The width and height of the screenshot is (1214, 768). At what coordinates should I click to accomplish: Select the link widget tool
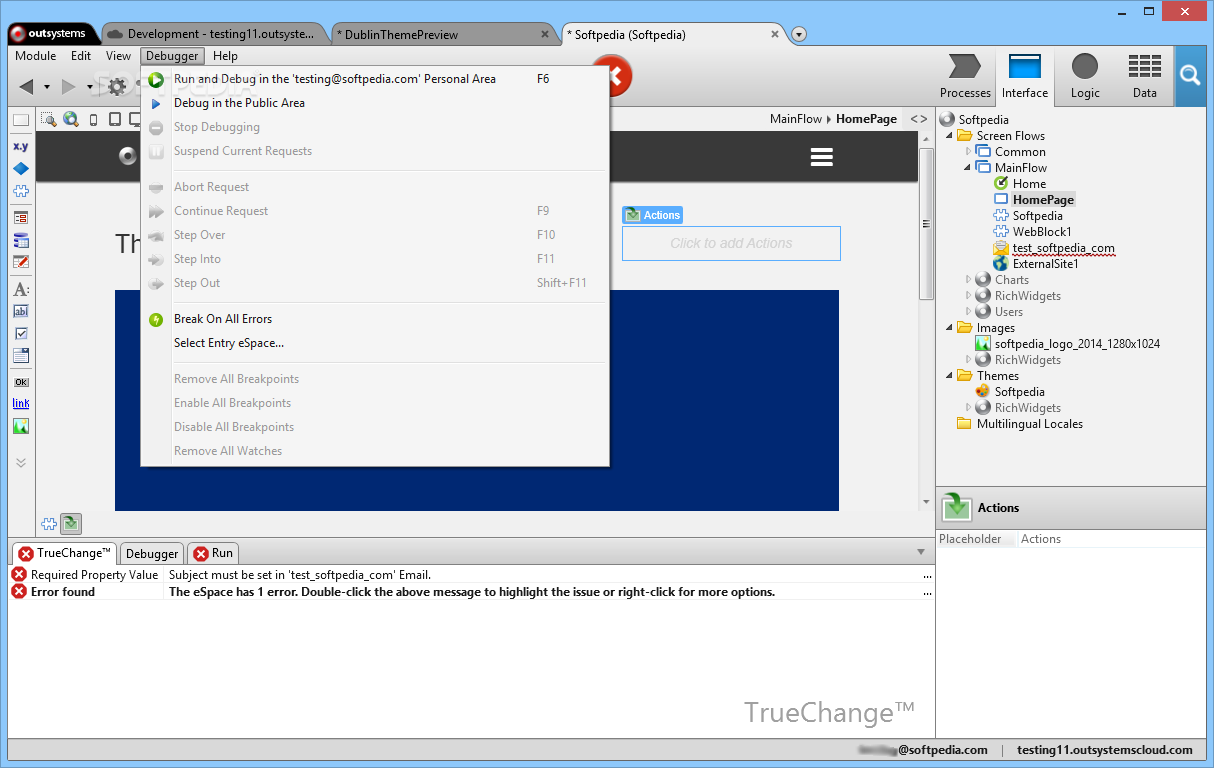(x=20, y=403)
